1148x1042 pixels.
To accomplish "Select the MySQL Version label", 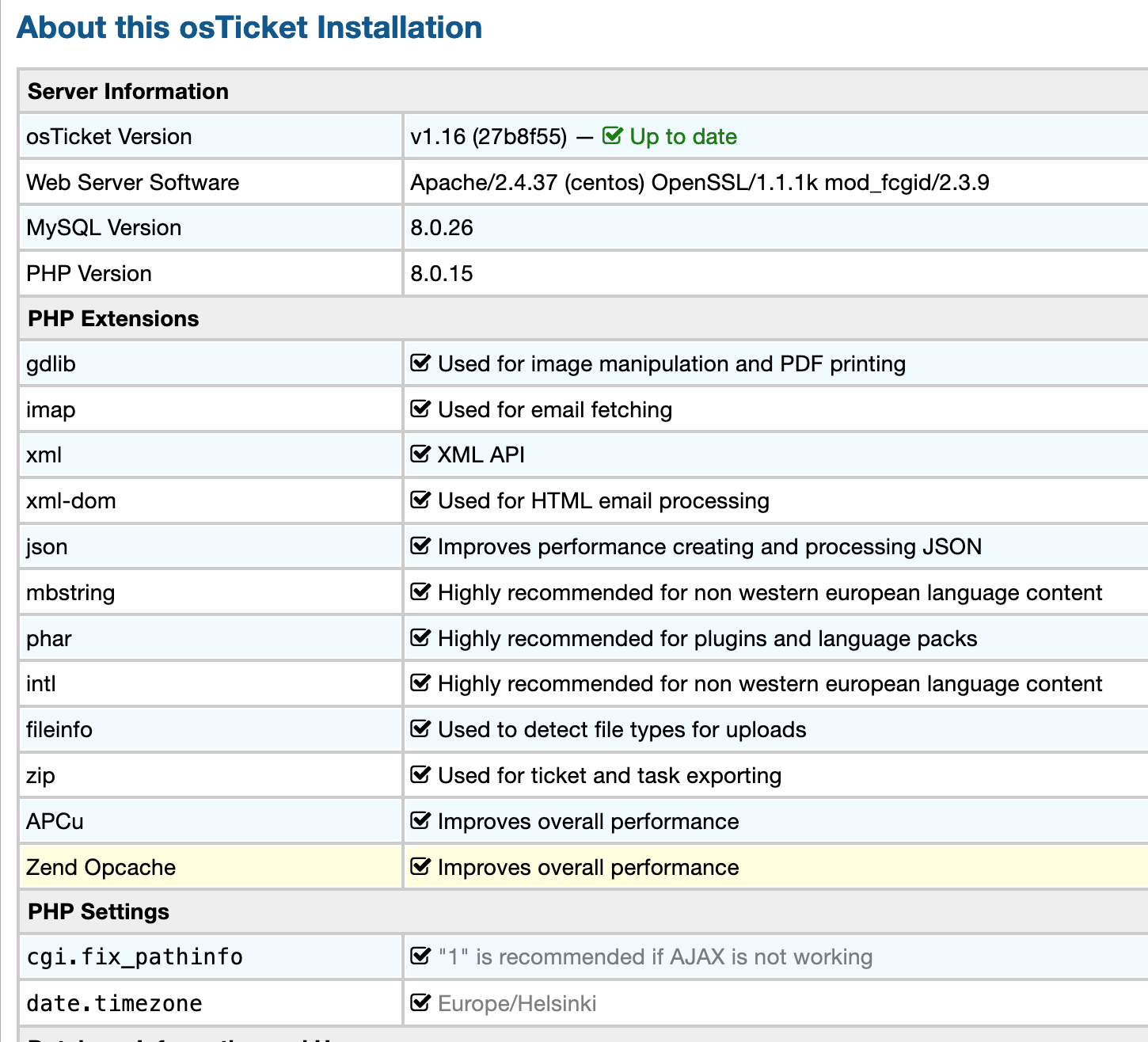I will [104, 227].
